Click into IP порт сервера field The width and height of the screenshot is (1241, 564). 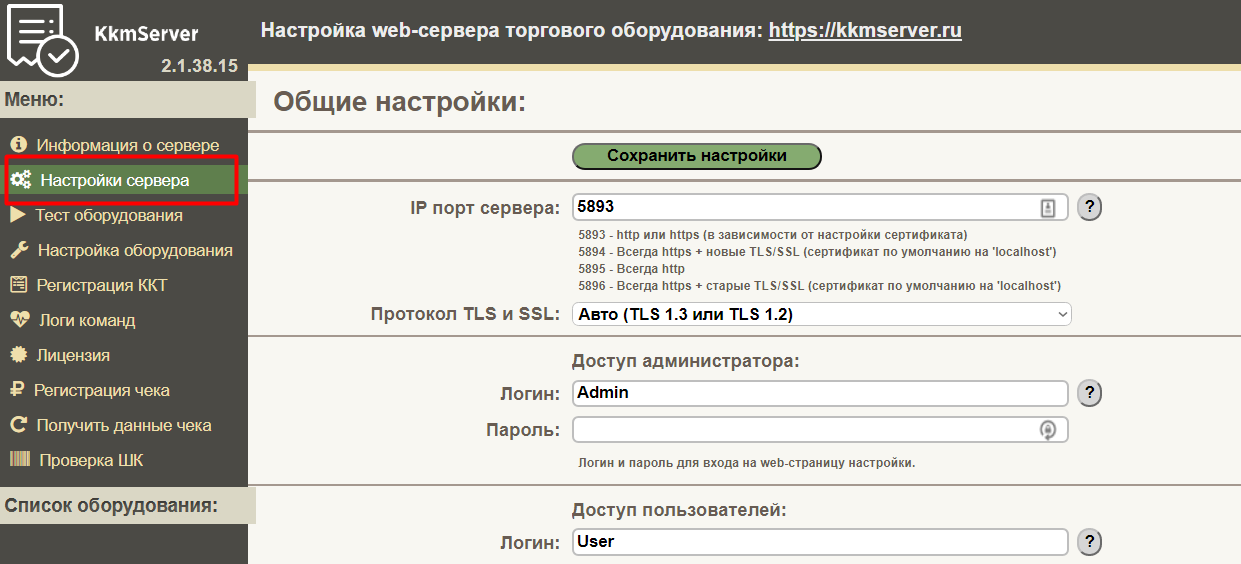820,207
